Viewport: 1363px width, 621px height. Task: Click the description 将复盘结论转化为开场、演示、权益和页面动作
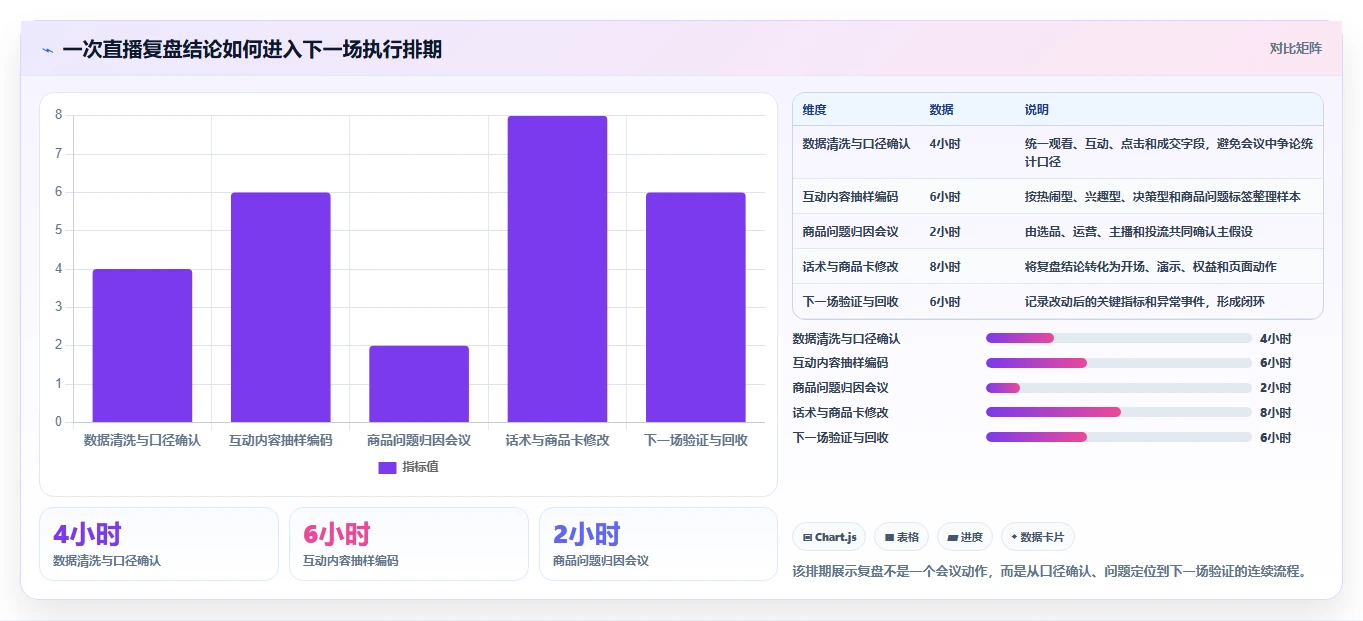[1151, 267]
